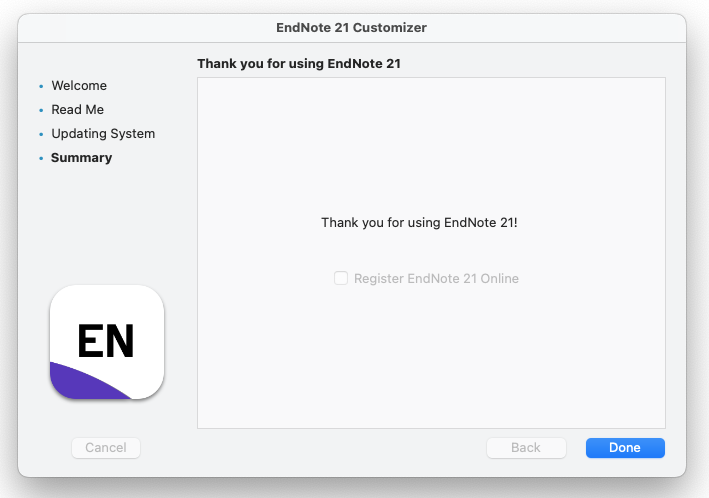Click the Register EndNote 21 Online label

[436, 278]
